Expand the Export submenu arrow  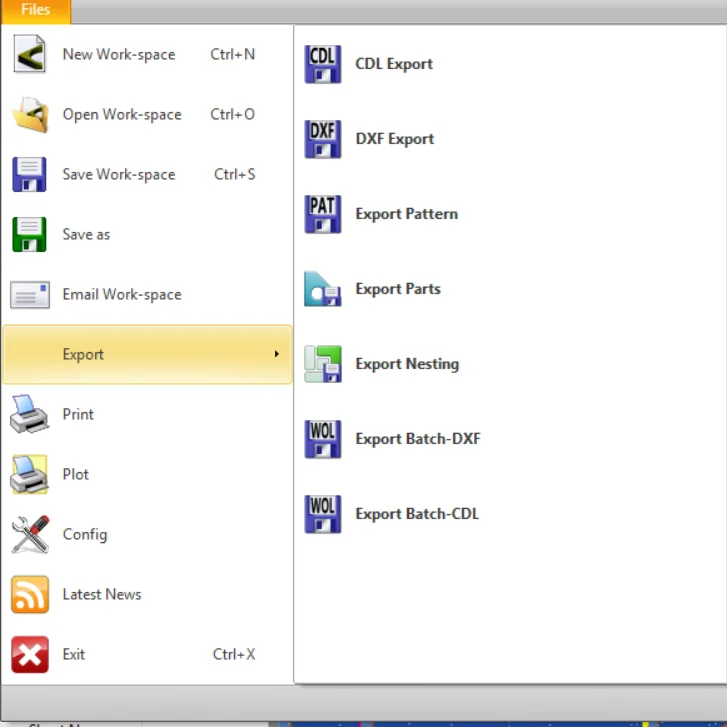pyautogui.click(x=277, y=354)
